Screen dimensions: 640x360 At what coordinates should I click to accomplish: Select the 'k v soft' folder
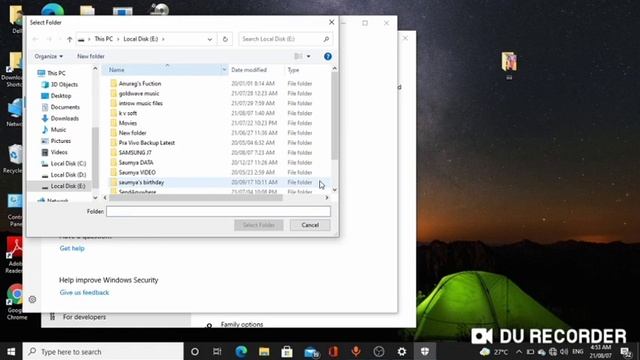pos(127,113)
